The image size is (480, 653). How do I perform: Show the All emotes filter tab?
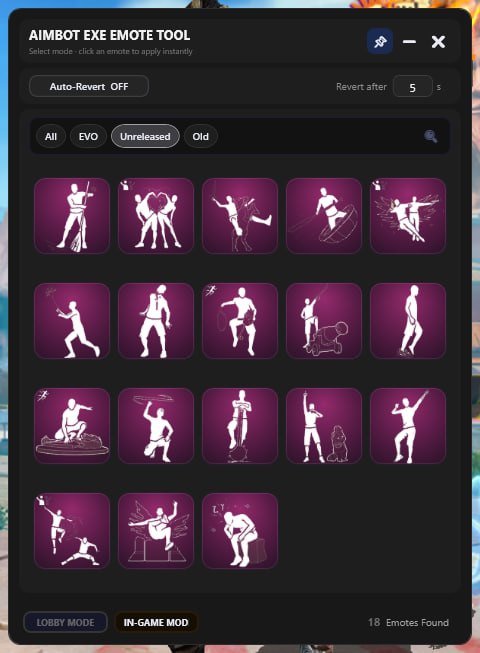pos(51,136)
